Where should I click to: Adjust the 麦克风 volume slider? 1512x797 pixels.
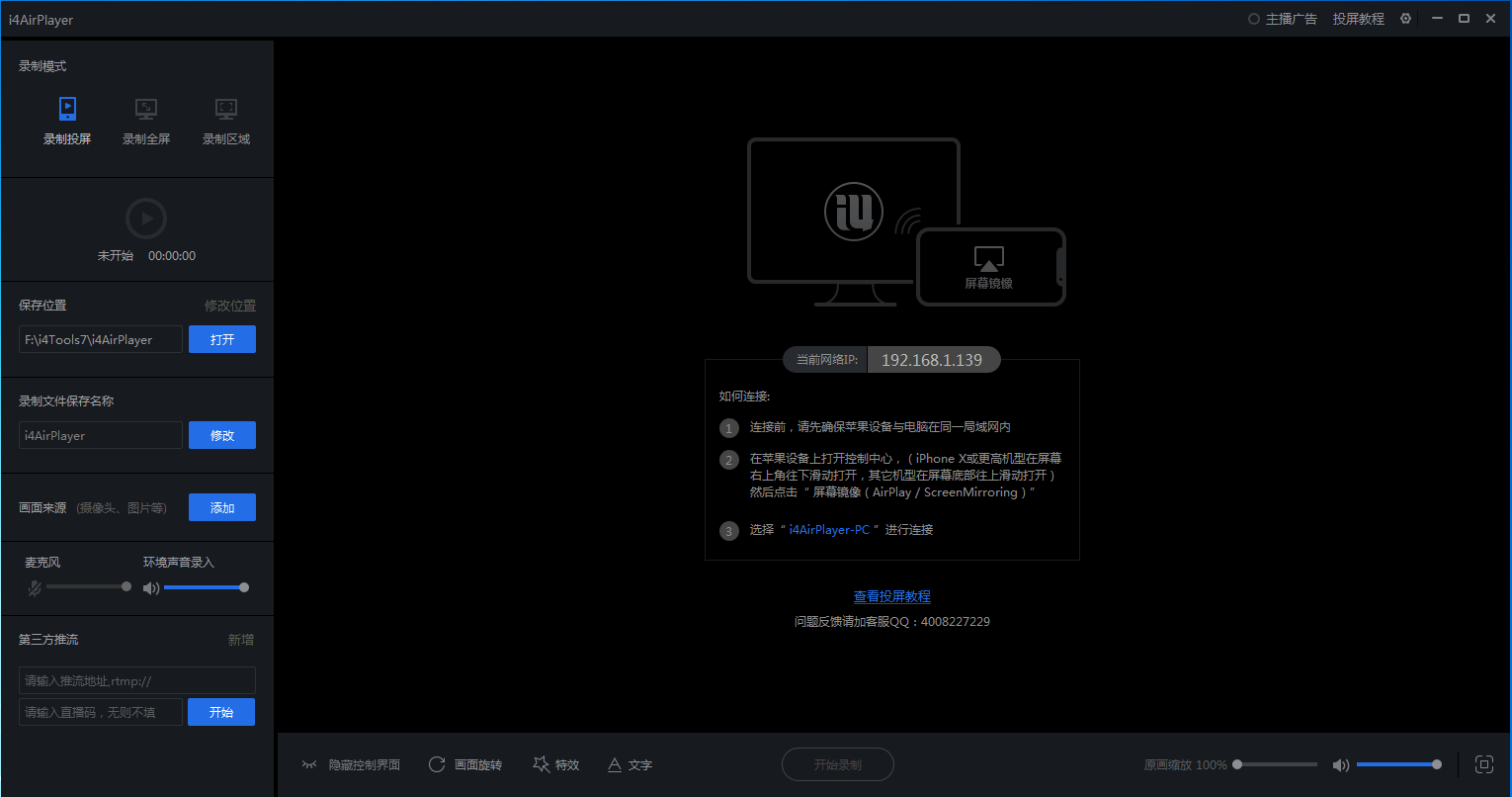(87, 586)
